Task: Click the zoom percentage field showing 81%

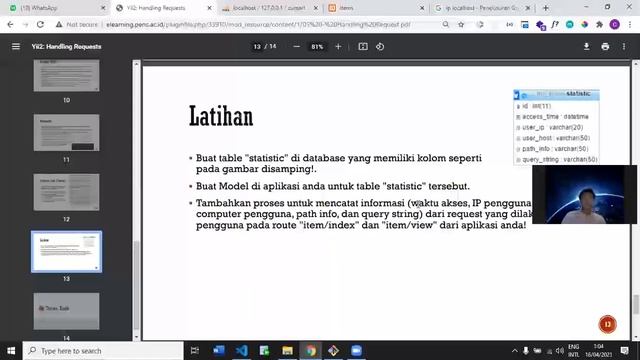Action: point(317,47)
